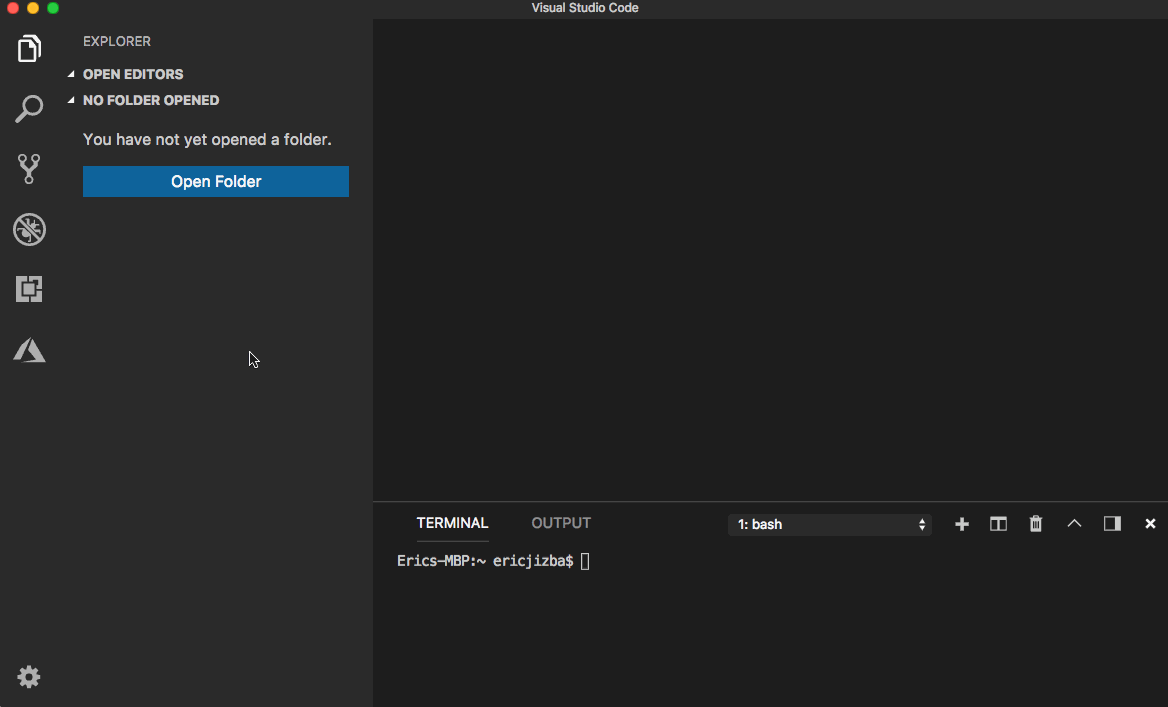Split the terminal pane
The image size is (1168, 707).
click(998, 524)
